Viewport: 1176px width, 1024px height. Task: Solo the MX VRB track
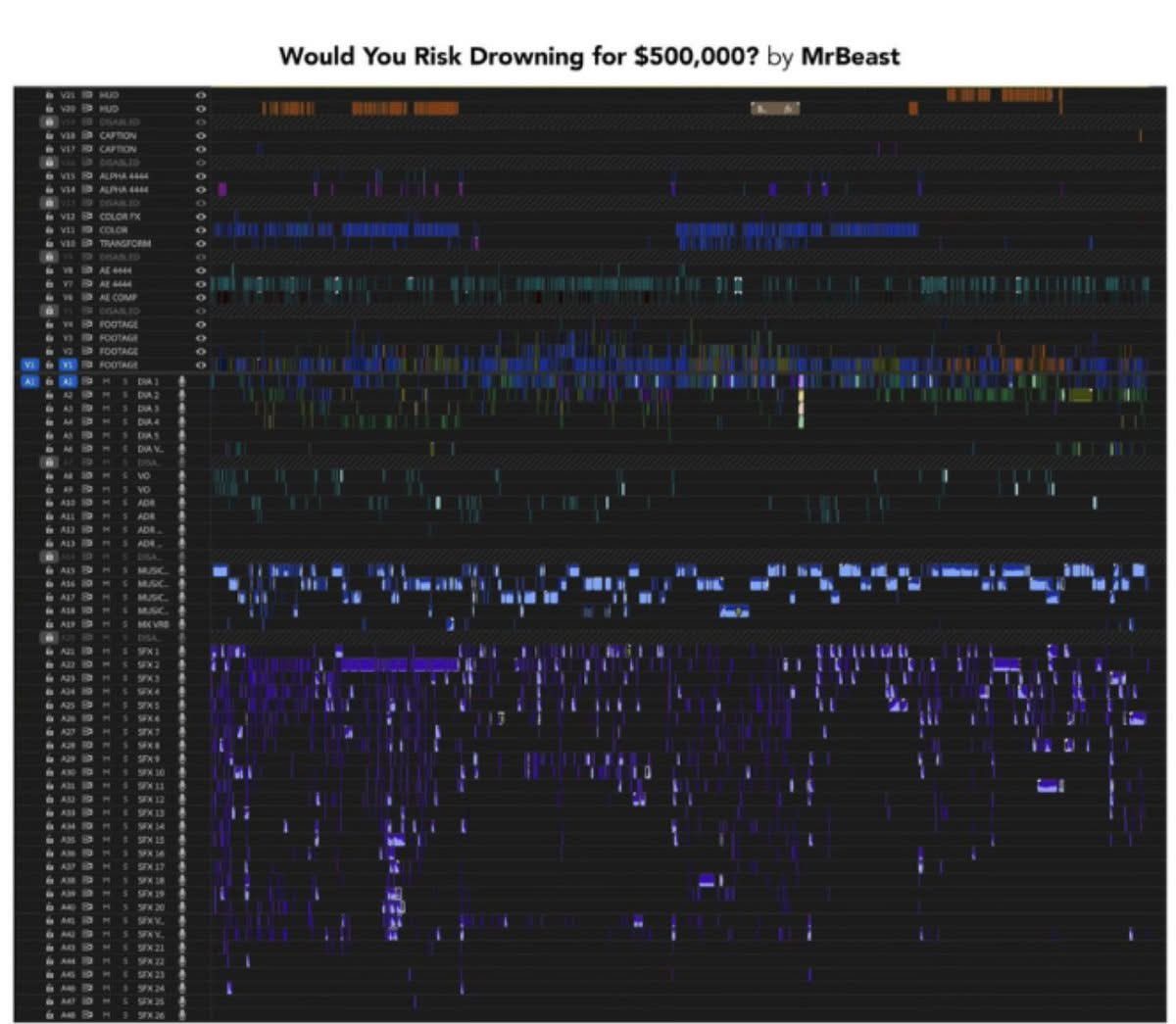125,624
